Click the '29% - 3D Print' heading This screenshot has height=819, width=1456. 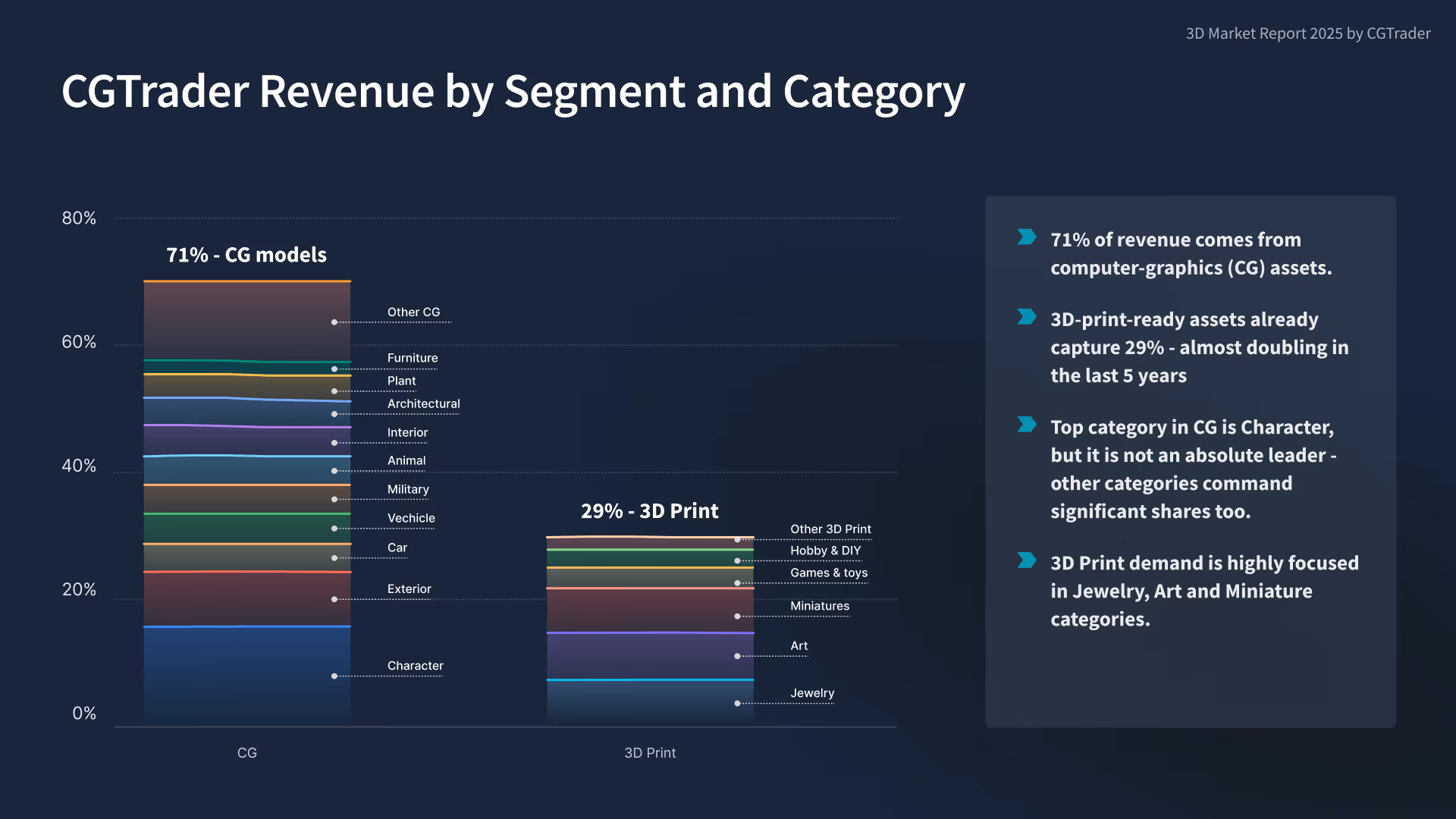[x=649, y=511]
